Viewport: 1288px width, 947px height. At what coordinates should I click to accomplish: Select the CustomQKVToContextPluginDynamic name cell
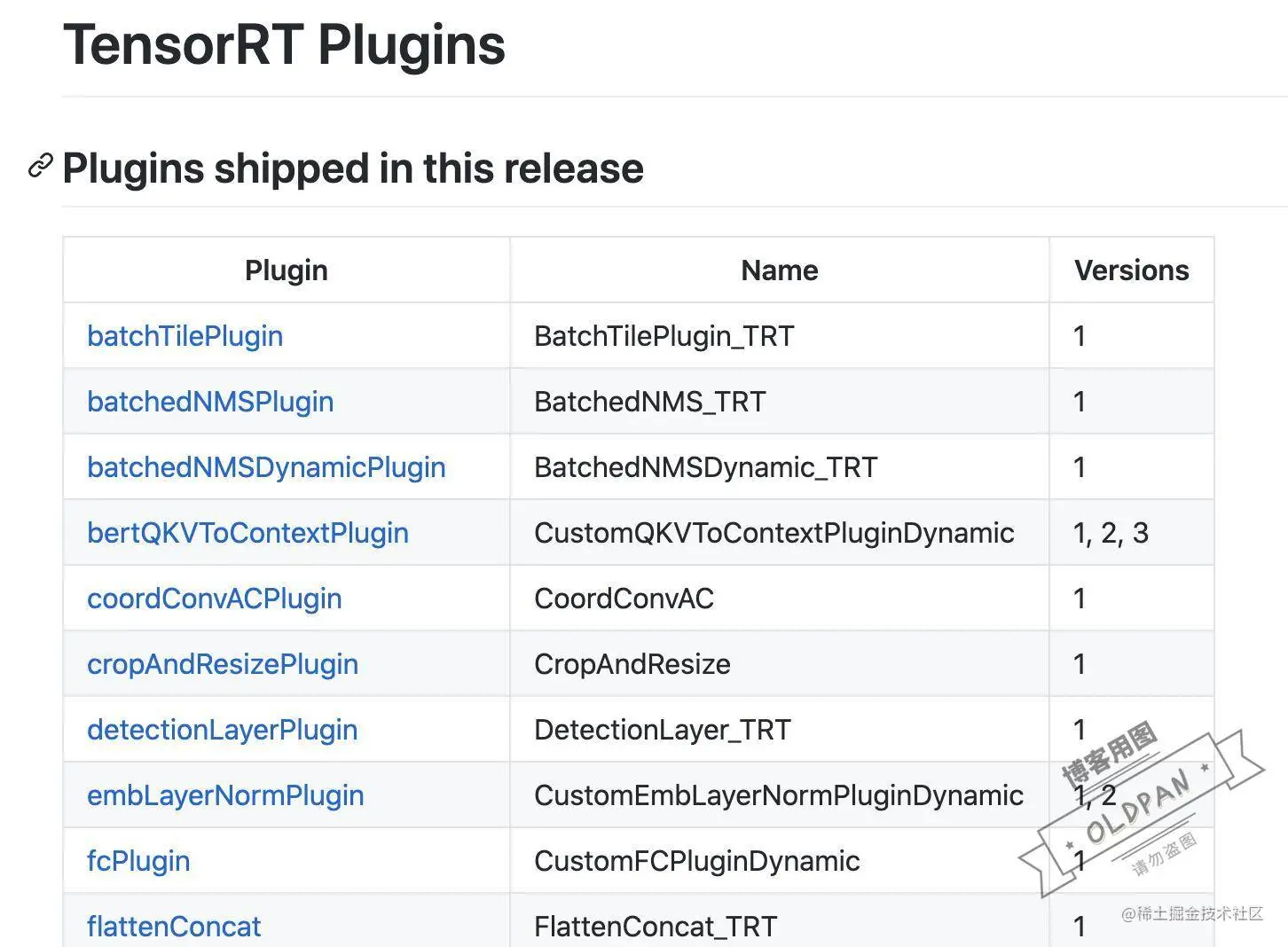(x=774, y=533)
